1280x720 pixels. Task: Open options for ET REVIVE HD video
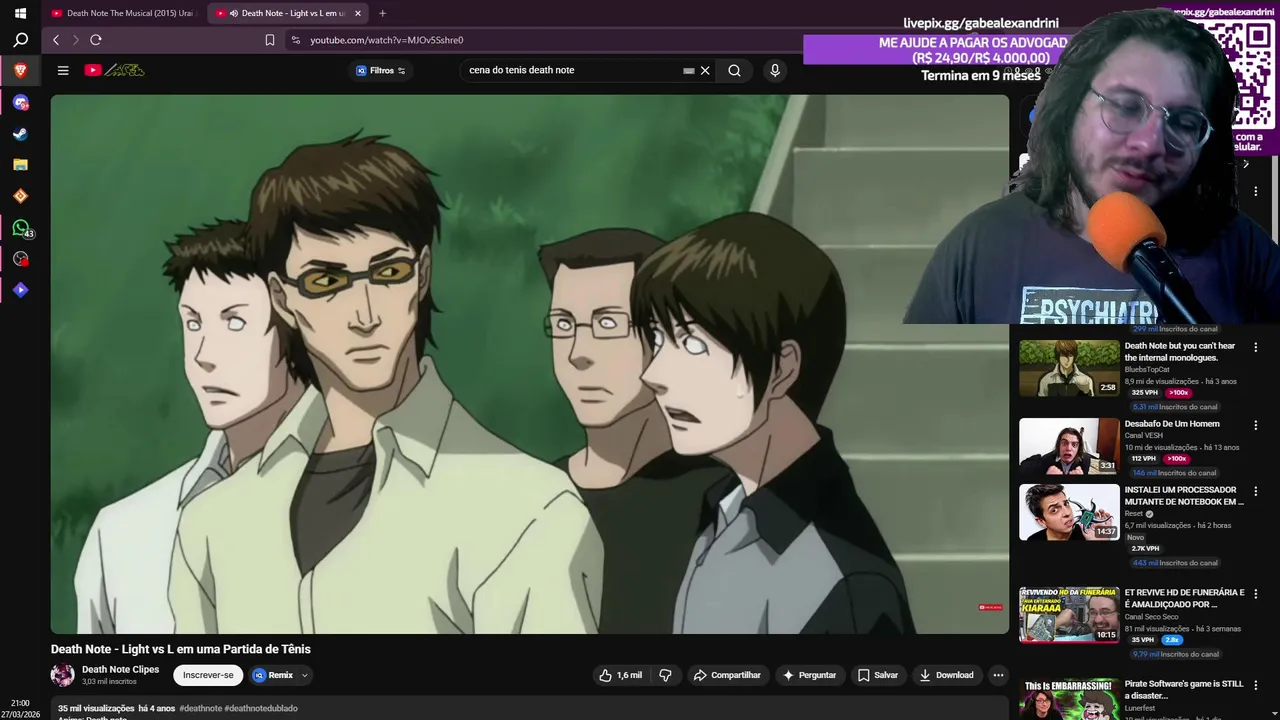[1256, 594]
